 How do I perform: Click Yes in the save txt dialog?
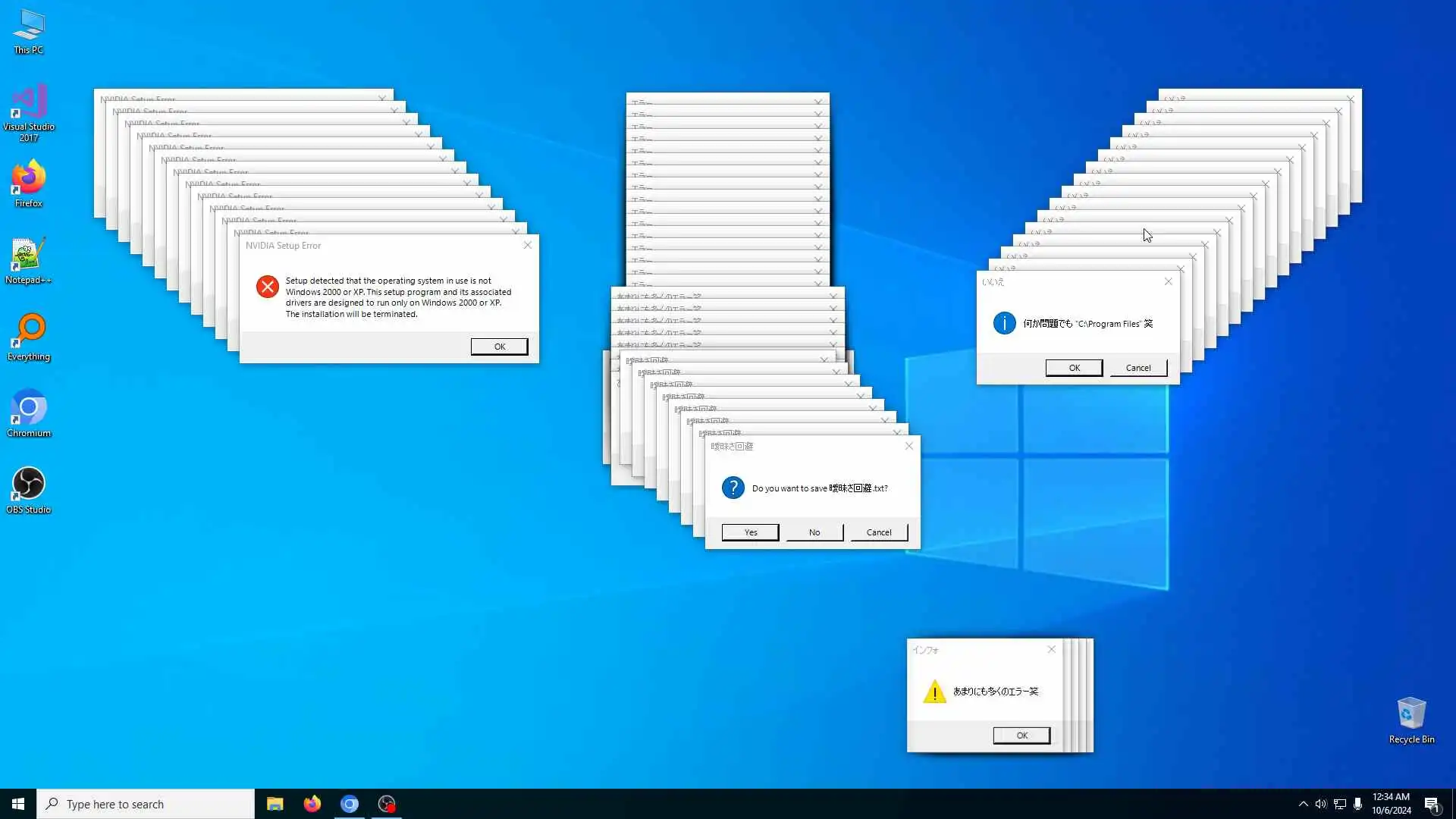coord(750,532)
